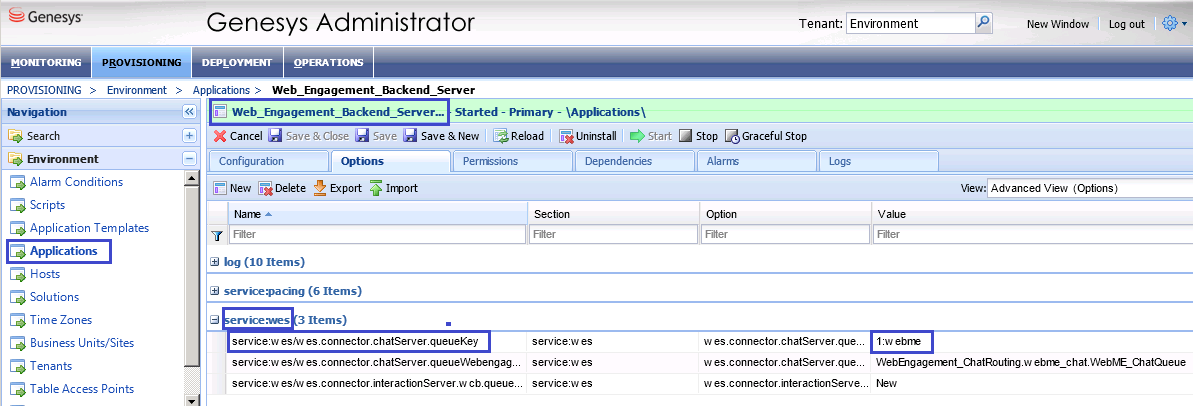Click the Tenant Environment input field
Image resolution: width=1193 pixels, height=406 pixels.
point(911,24)
